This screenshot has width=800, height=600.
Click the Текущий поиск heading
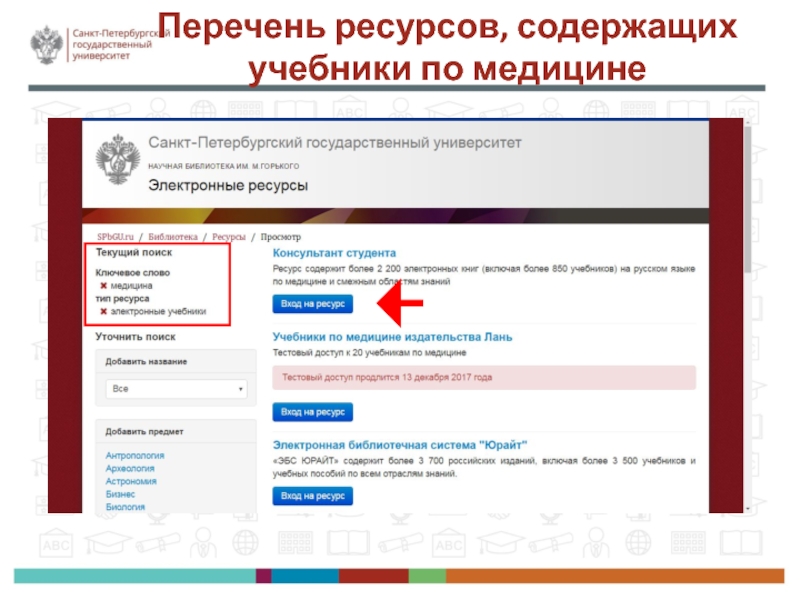point(134,252)
